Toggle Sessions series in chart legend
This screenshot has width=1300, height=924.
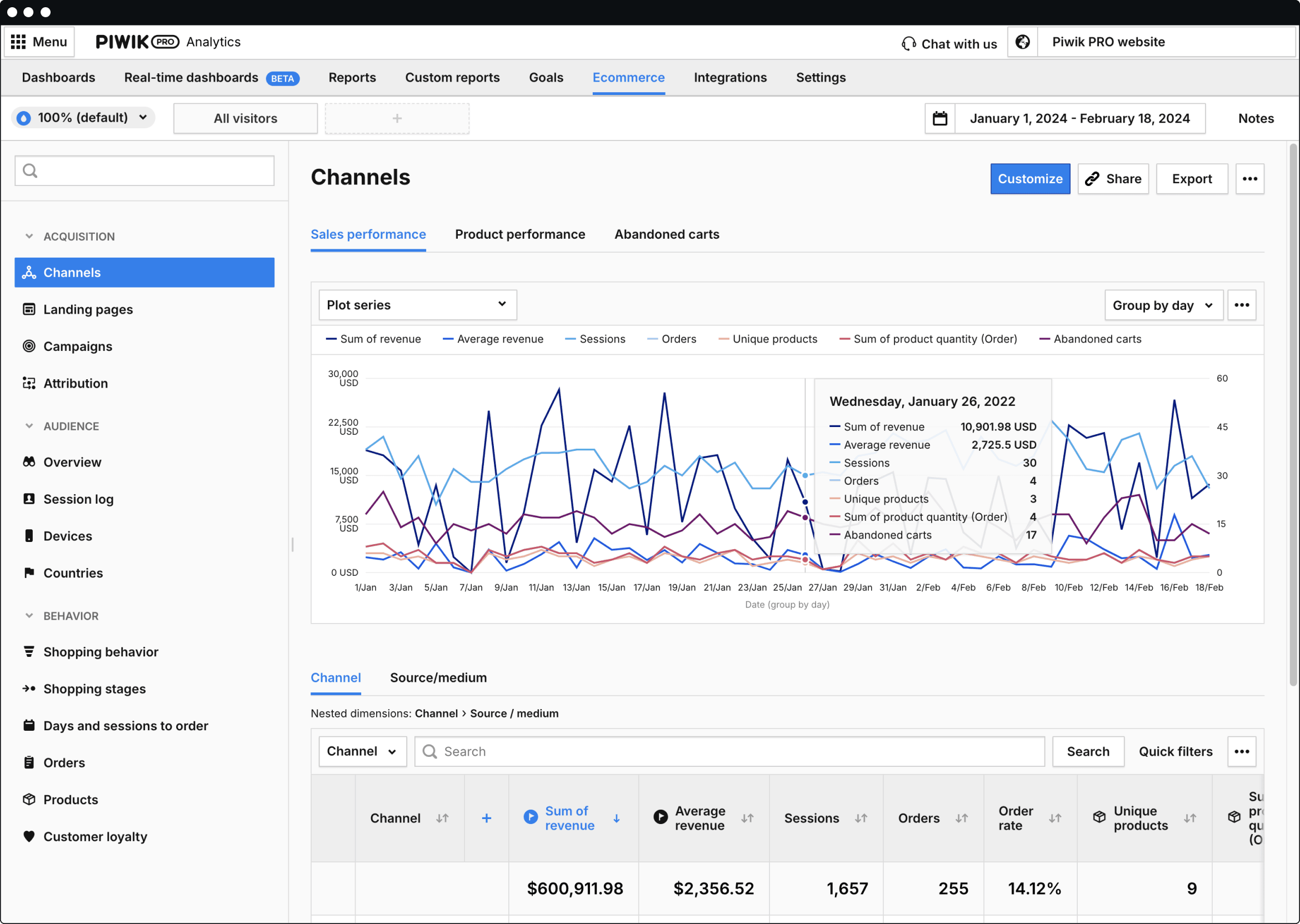[595, 339]
